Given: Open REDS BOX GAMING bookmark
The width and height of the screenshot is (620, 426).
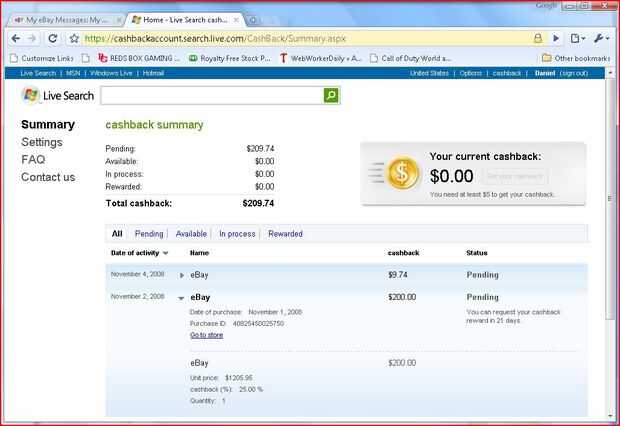Looking at the screenshot, I should (139, 59).
